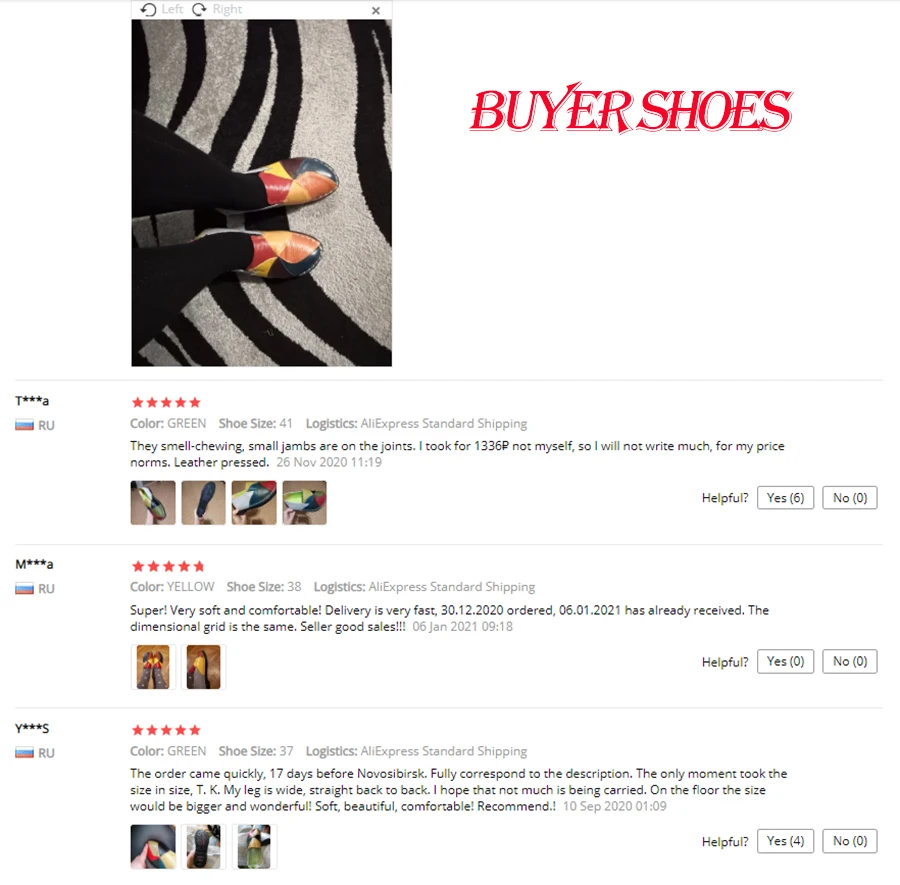
Task: Rotate the review photo left
Action: coord(162,9)
